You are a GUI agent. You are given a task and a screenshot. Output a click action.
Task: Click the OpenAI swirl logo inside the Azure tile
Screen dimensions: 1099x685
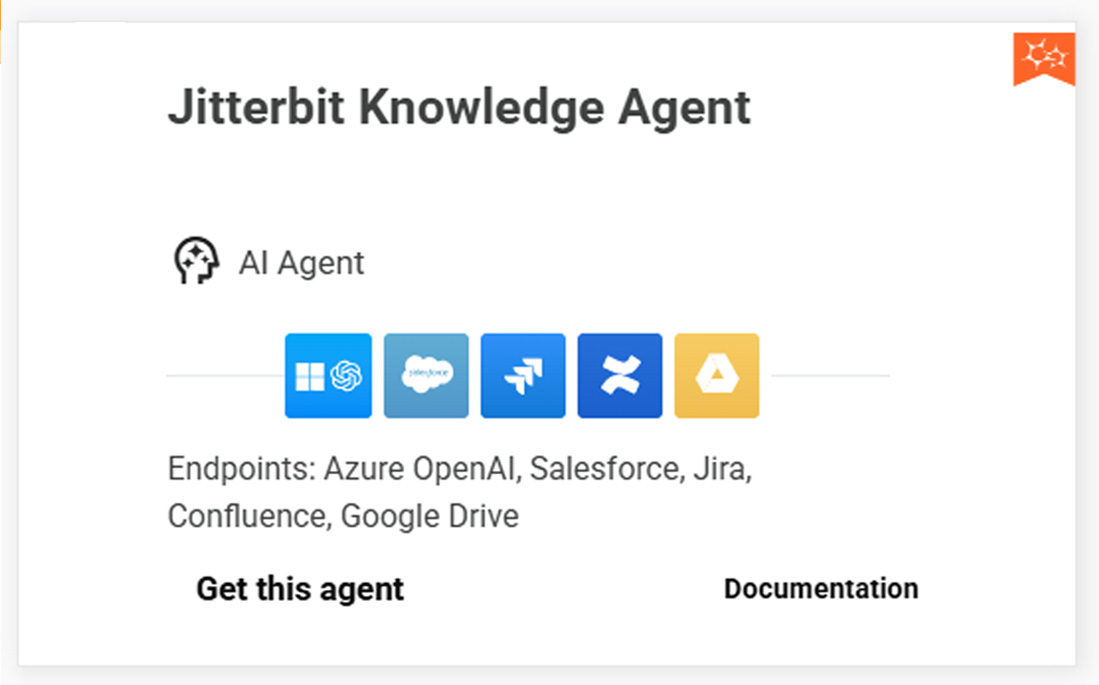(344, 375)
